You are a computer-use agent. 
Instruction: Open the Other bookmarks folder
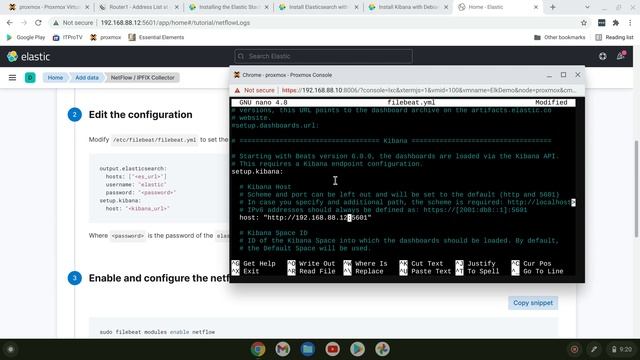(560, 37)
